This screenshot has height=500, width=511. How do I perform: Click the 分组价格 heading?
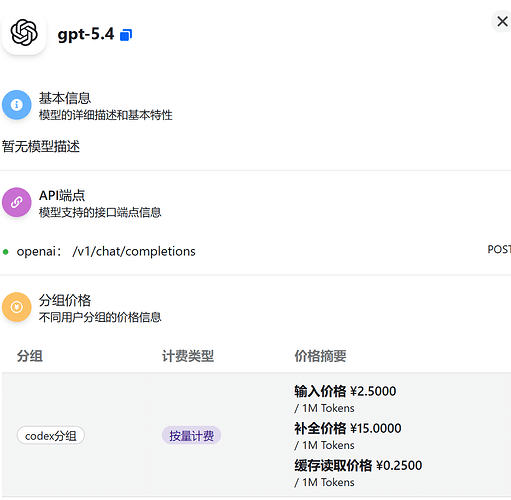point(65,300)
